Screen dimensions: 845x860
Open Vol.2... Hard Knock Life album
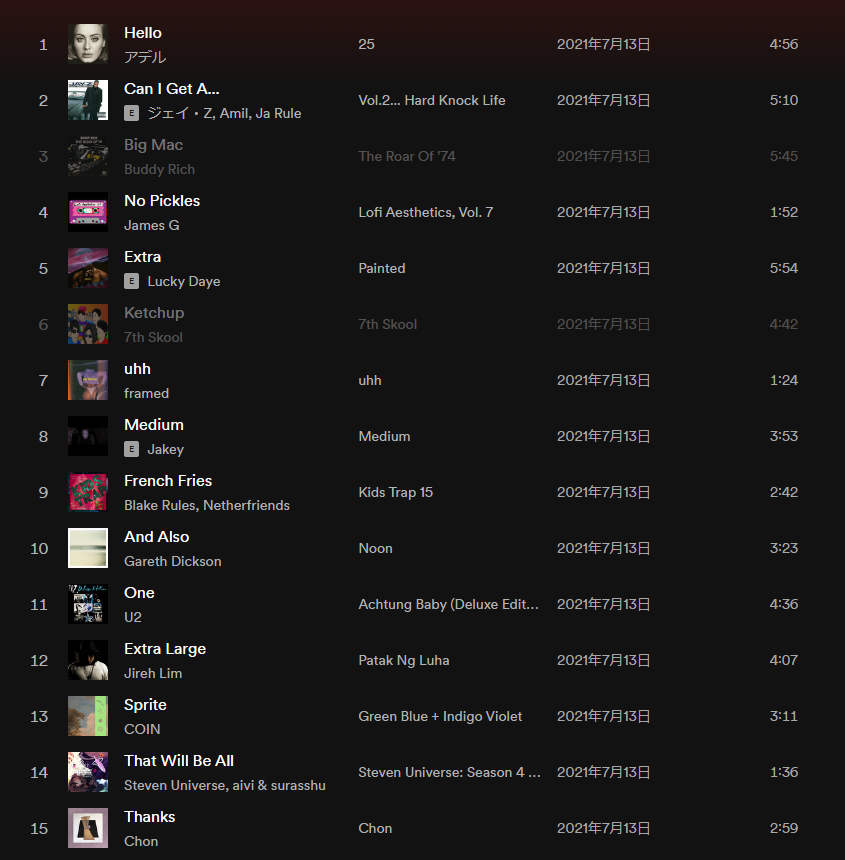[432, 100]
